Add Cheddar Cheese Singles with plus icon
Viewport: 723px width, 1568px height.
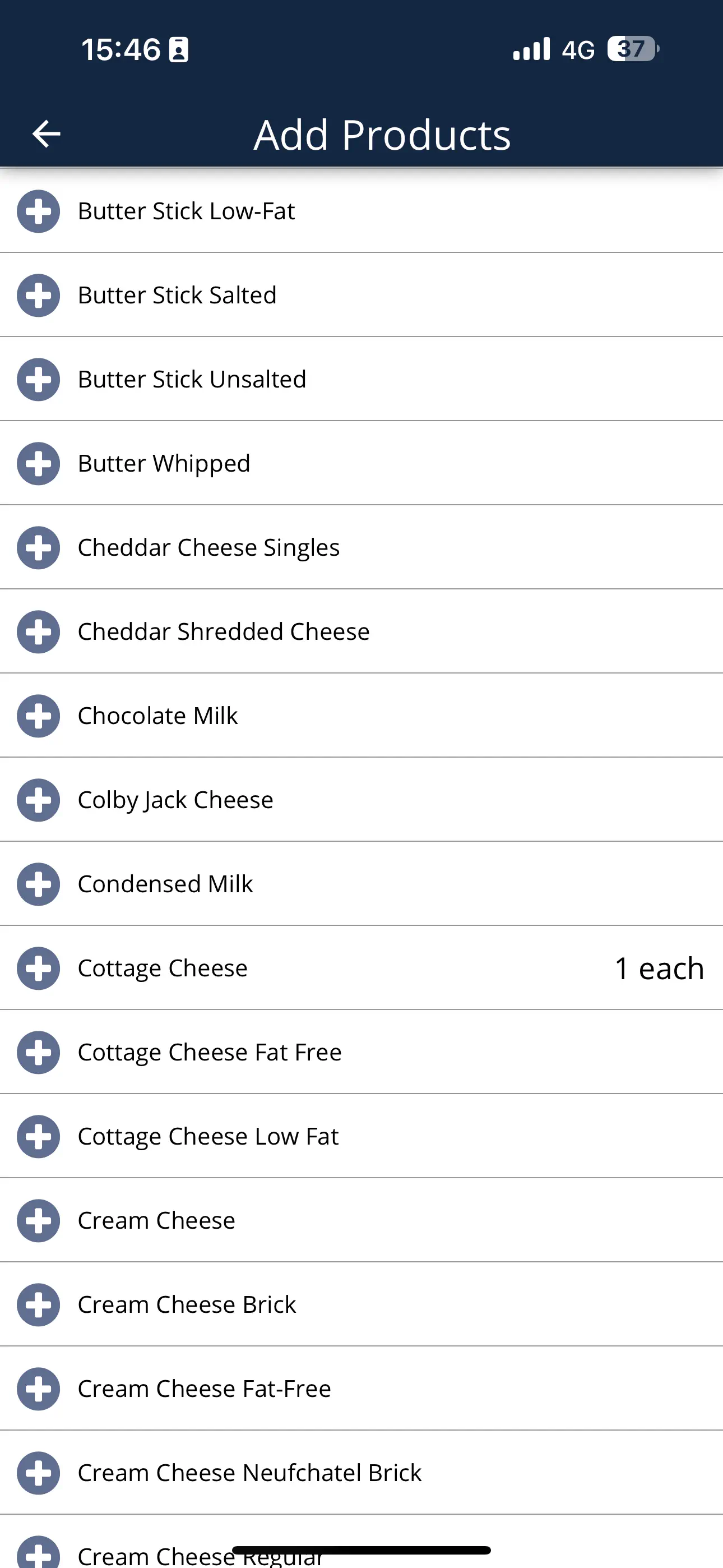[38, 547]
